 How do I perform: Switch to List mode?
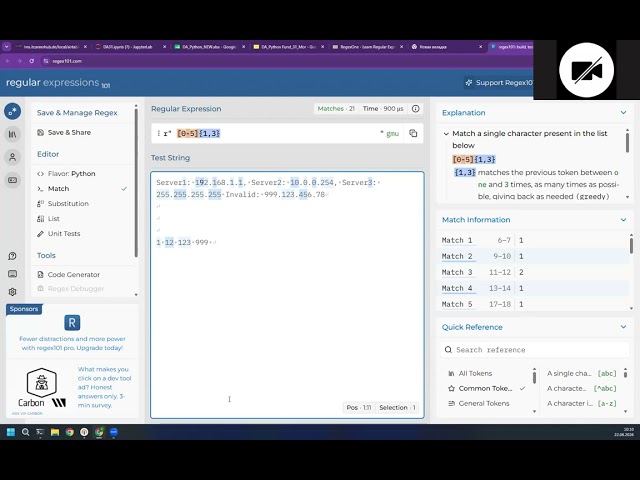click(53, 218)
